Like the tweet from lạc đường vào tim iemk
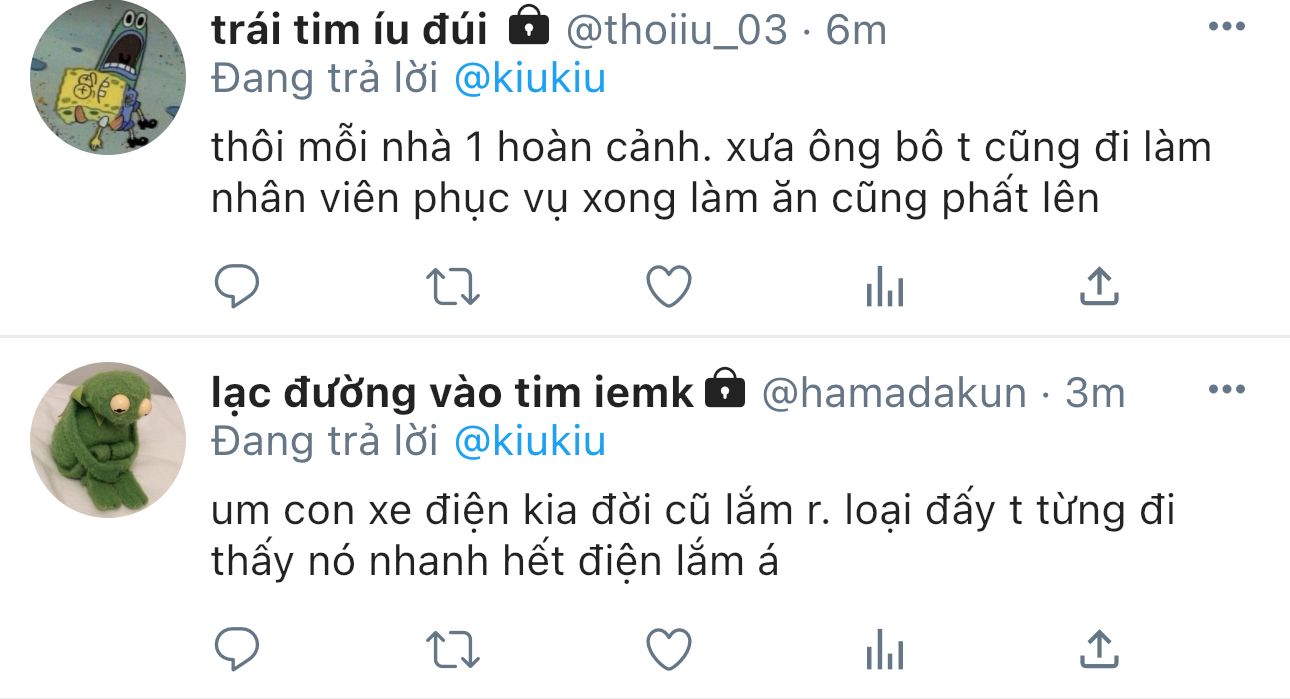This screenshot has width=1290, height=699. (669, 649)
